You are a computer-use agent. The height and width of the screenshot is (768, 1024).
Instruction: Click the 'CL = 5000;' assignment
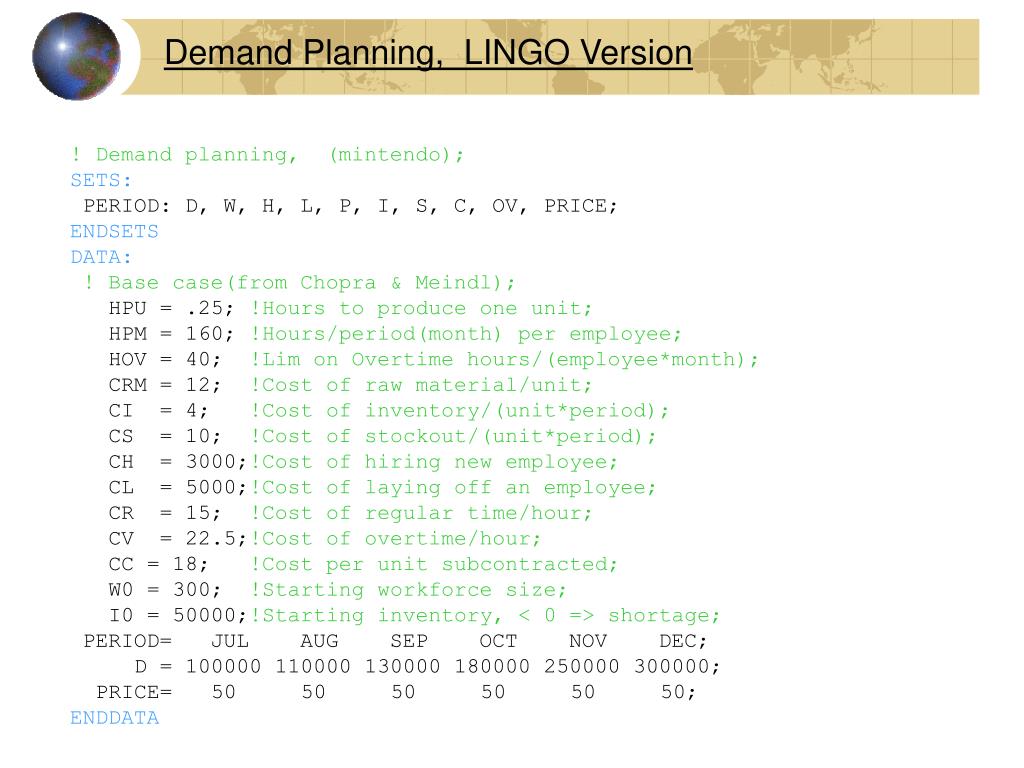[x=178, y=487]
